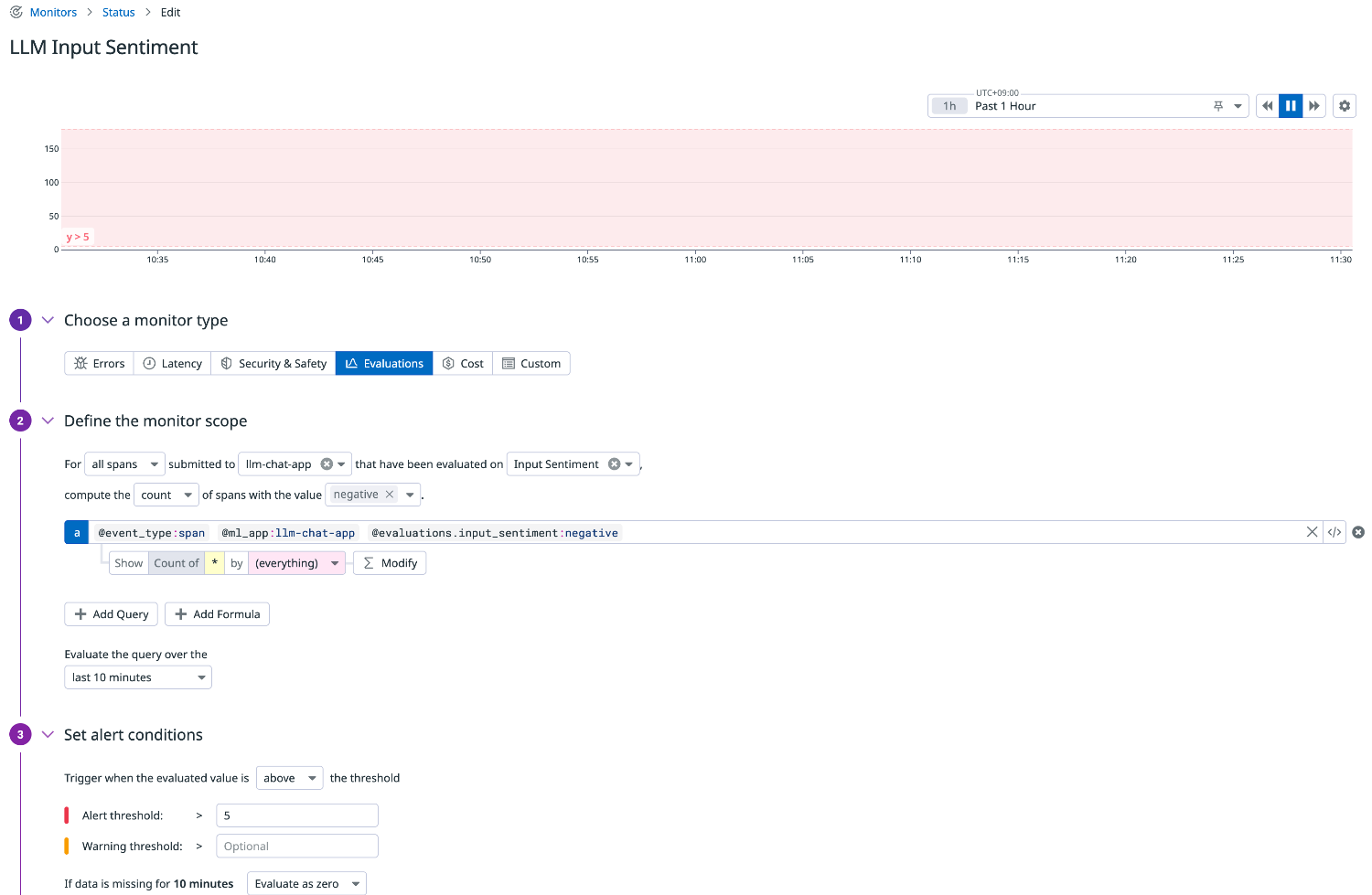Expand the Input Sentiment evaluation dropdown arrow

click(629, 464)
